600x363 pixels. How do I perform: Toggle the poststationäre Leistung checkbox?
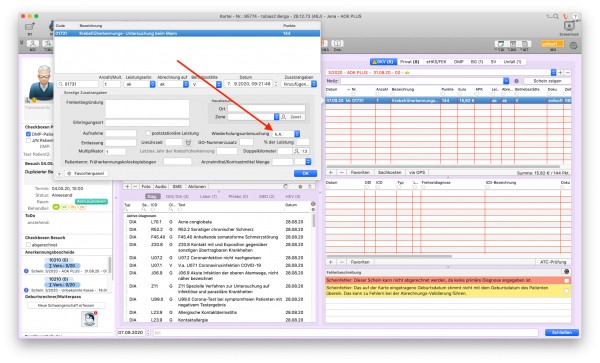(148, 133)
